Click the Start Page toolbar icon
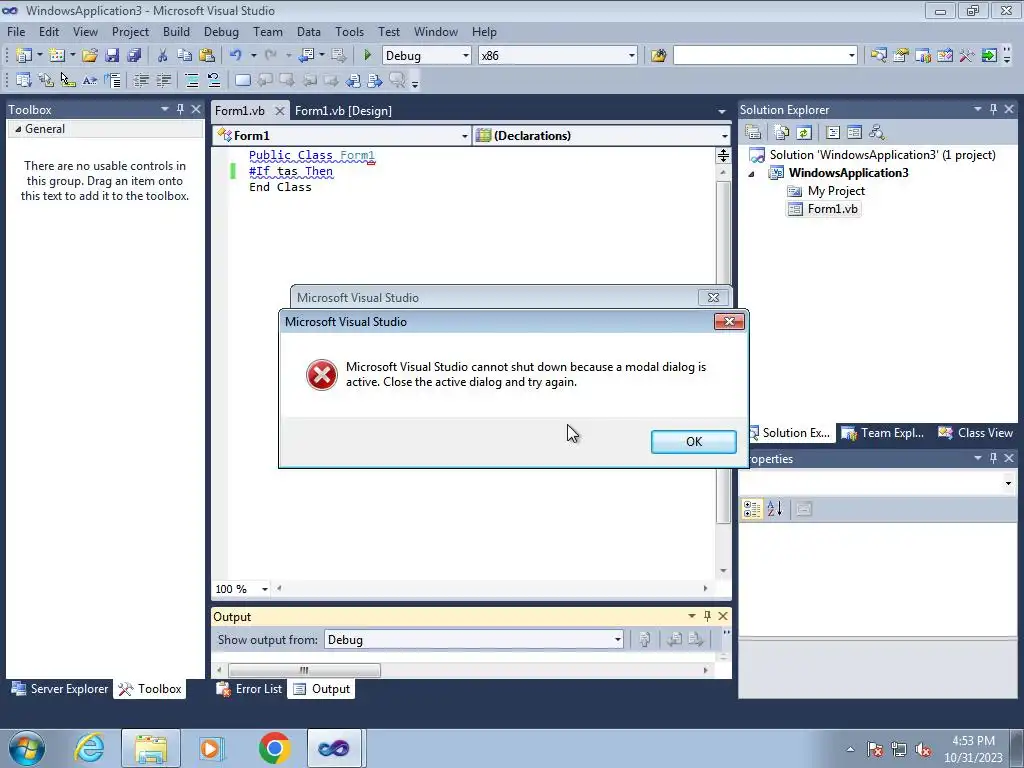 pyautogui.click(x=989, y=56)
